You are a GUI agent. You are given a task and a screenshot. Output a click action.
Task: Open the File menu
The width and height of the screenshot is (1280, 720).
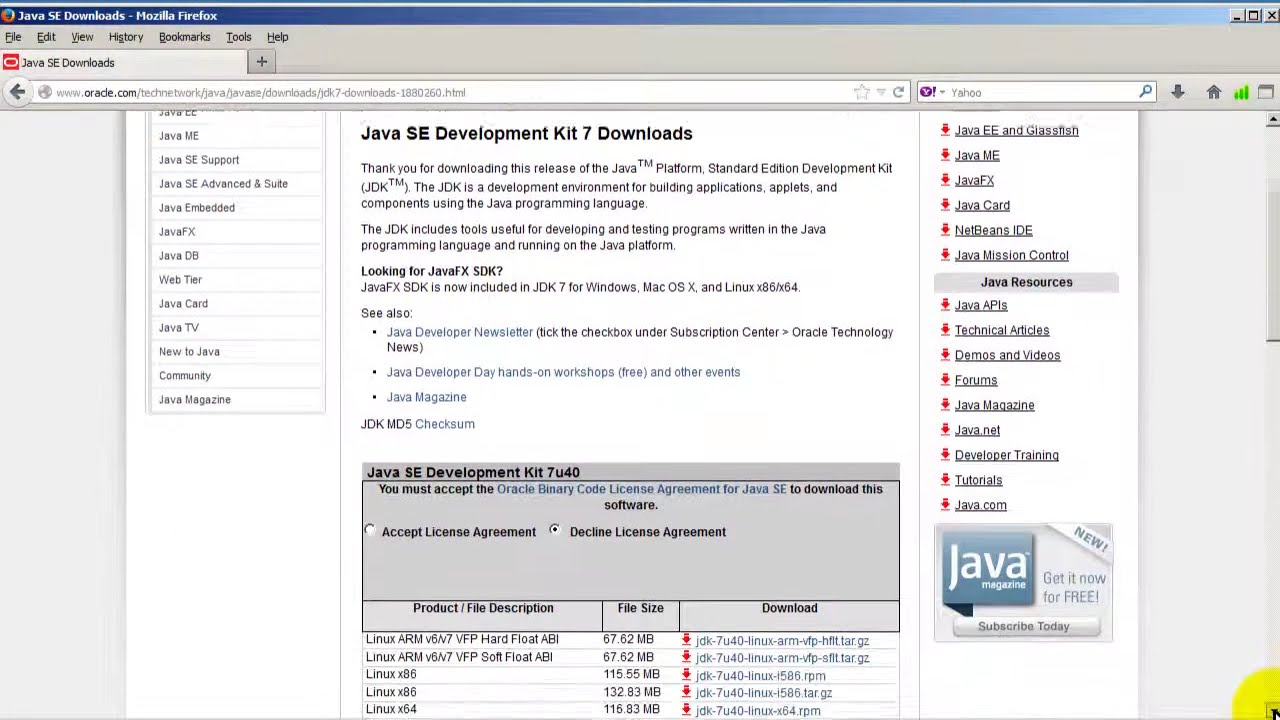(13, 37)
